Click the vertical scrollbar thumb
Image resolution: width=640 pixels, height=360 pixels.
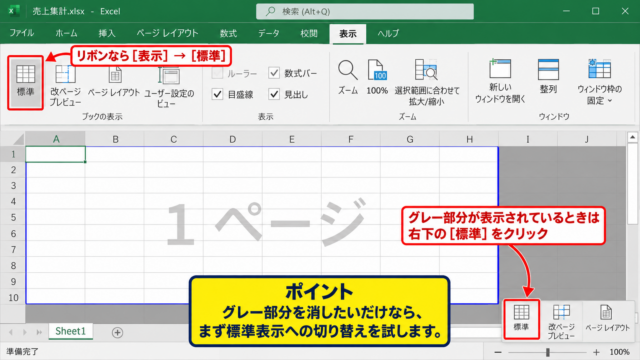coord(632,184)
